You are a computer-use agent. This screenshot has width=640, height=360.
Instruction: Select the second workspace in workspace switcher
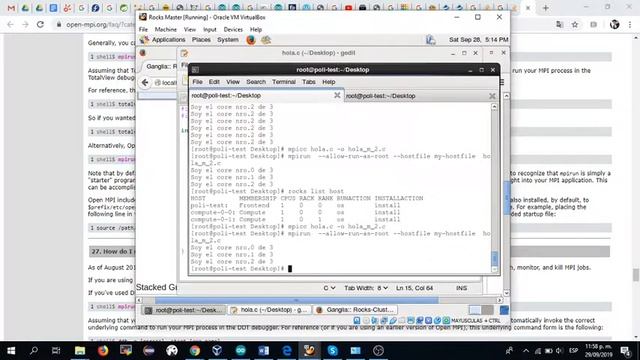[487, 310]
